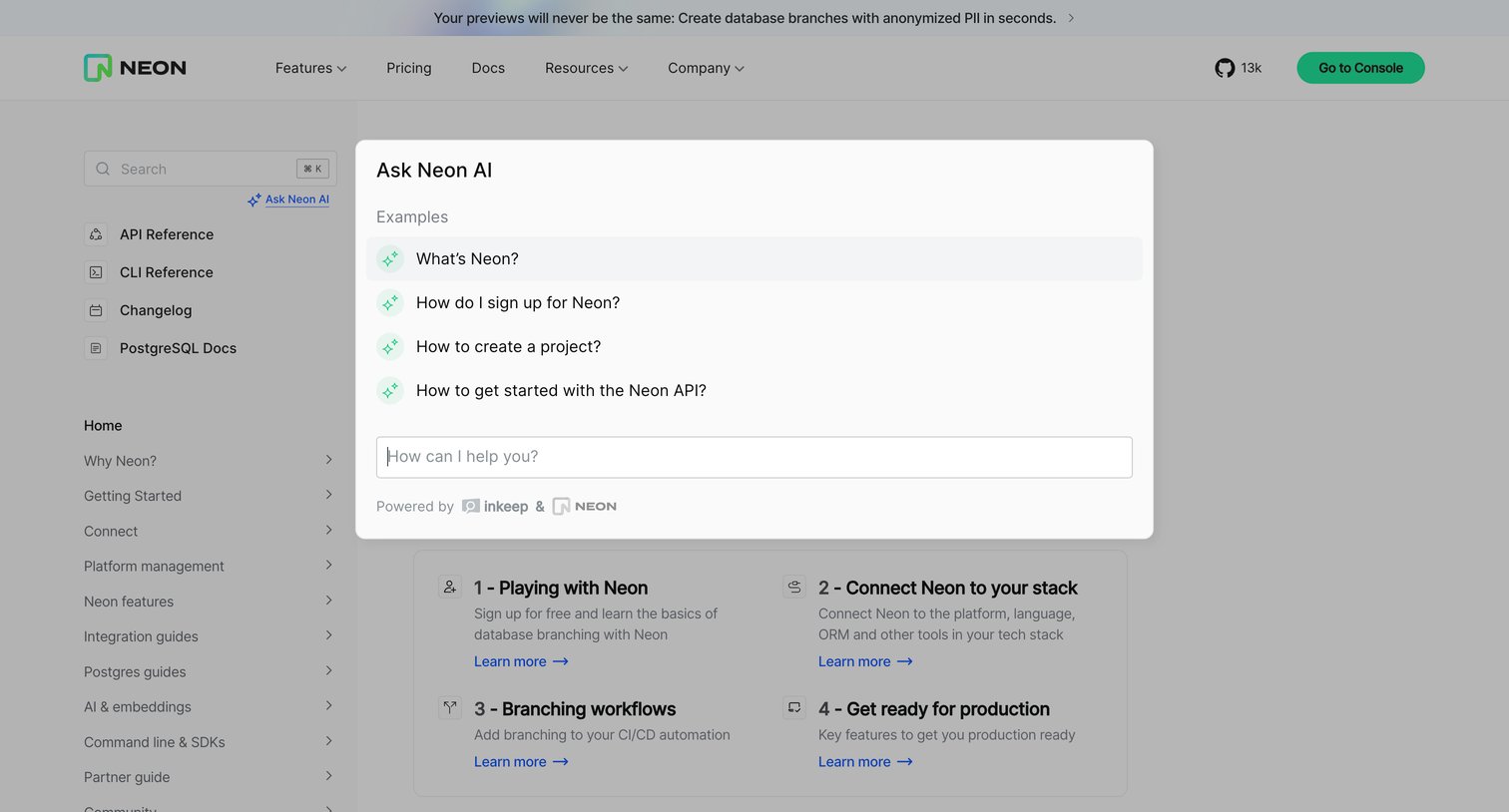
Task: Click Learn more under Get ready for production
Action: pyautogui.click(x=865, y=762)
